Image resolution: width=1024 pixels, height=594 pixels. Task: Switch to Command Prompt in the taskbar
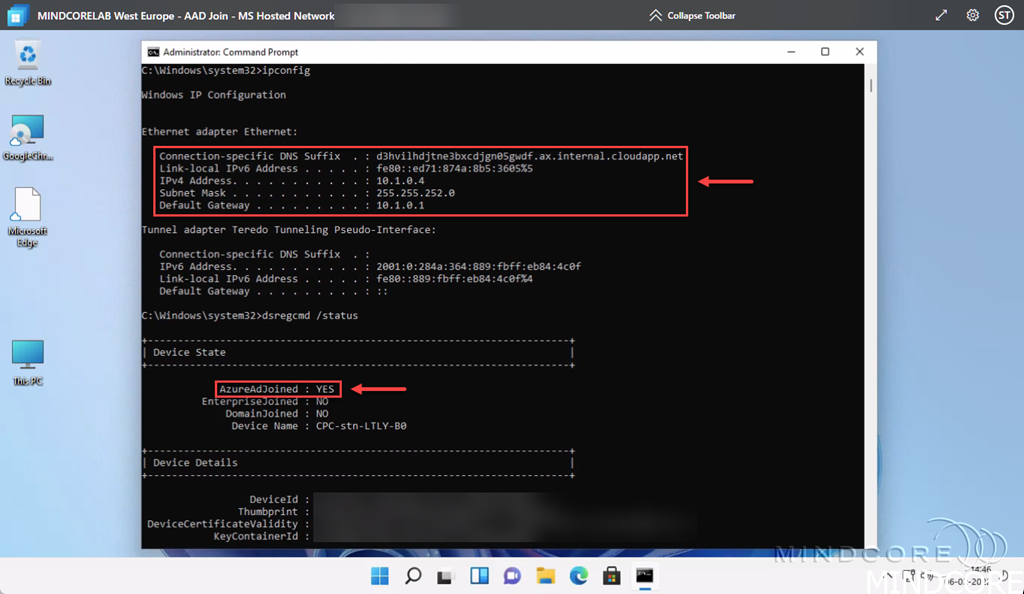645,576
